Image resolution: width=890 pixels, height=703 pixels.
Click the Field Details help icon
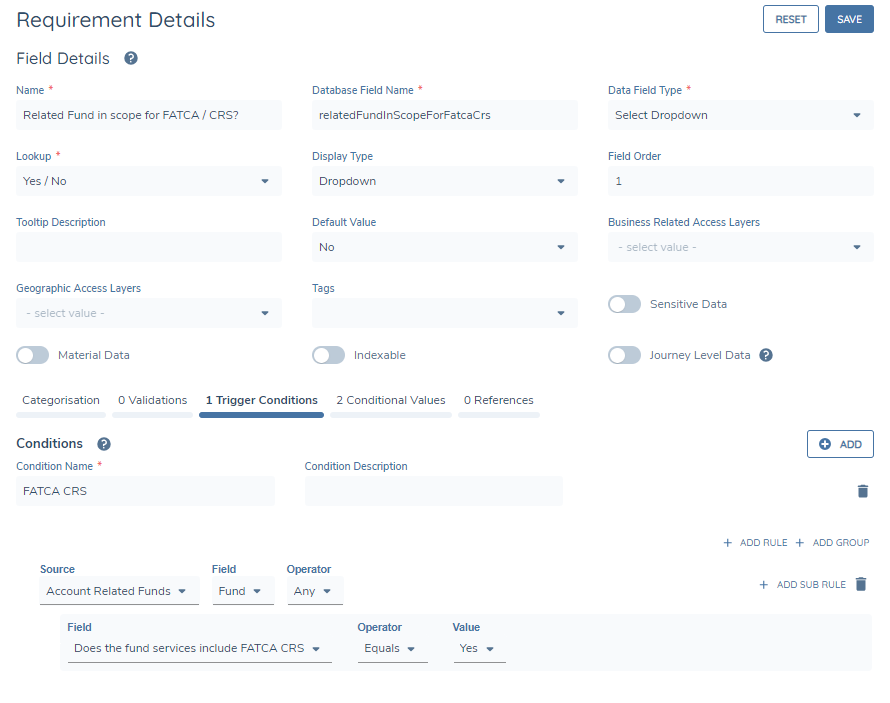[x=130, y=58]
